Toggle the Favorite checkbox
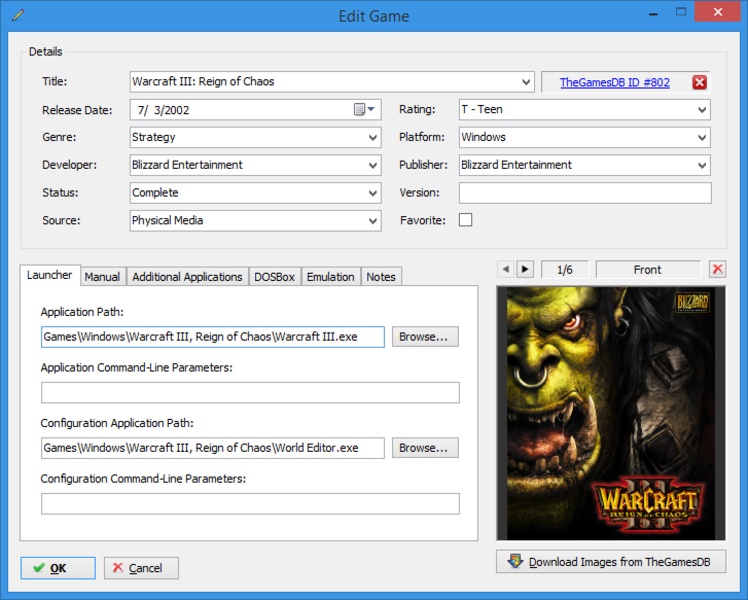The width and height of the screenshot is (748, 600). [x=465, y=220]
